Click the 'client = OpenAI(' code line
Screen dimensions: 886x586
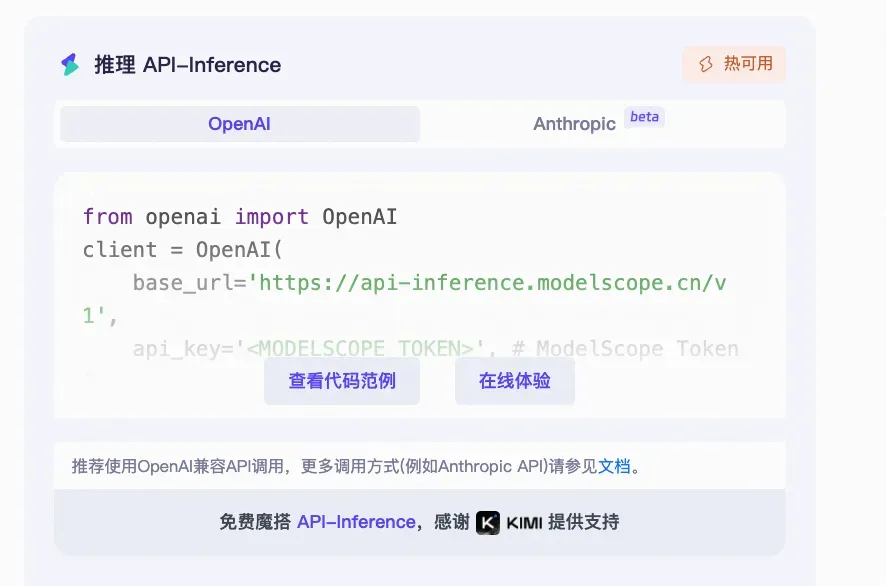pos(183,250)
